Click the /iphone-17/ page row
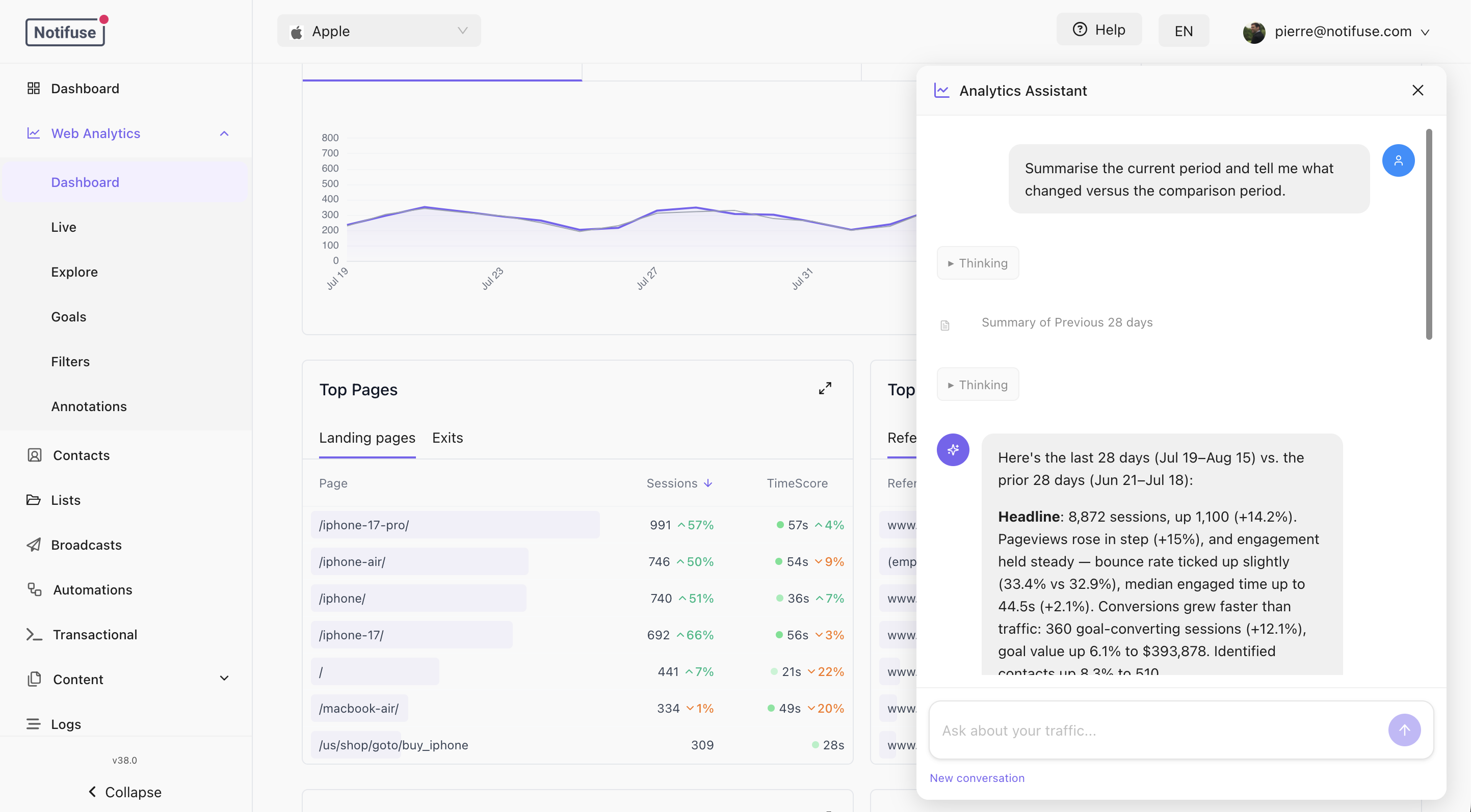The image size is (1471, 812). click(x=577, y=635)
